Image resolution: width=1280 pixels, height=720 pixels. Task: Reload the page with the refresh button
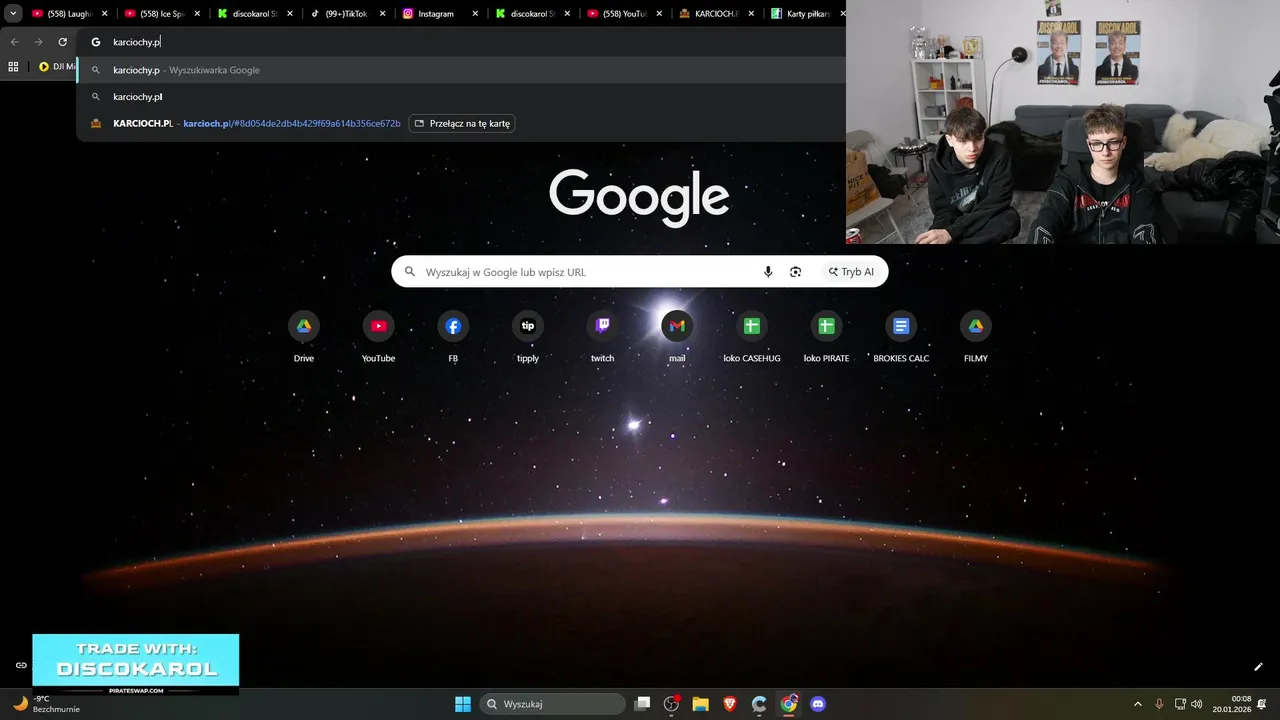(x=62, y=42)
